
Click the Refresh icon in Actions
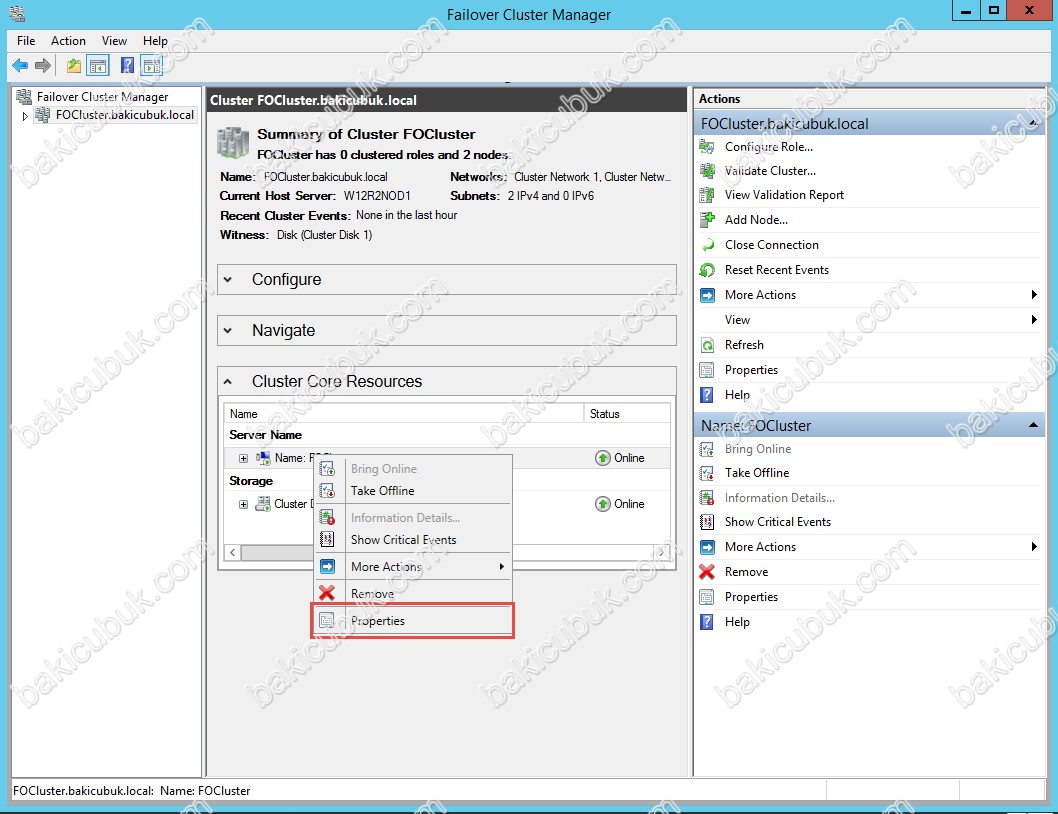706,345
